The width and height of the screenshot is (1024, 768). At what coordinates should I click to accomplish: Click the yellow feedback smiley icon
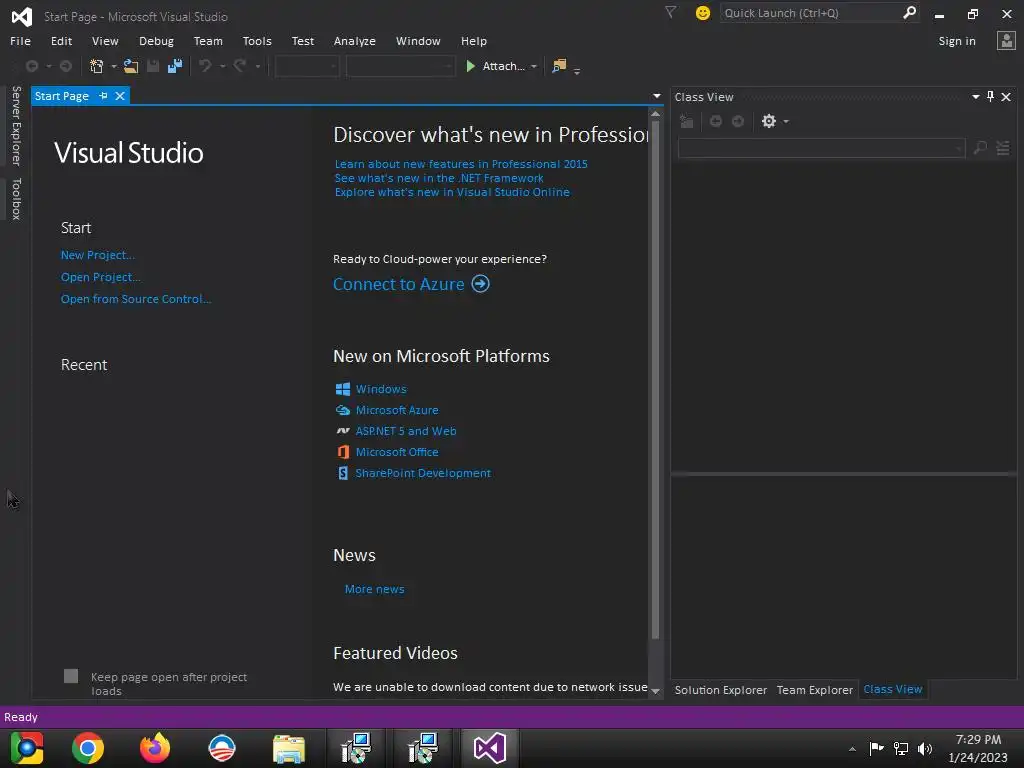coord(703,13)
